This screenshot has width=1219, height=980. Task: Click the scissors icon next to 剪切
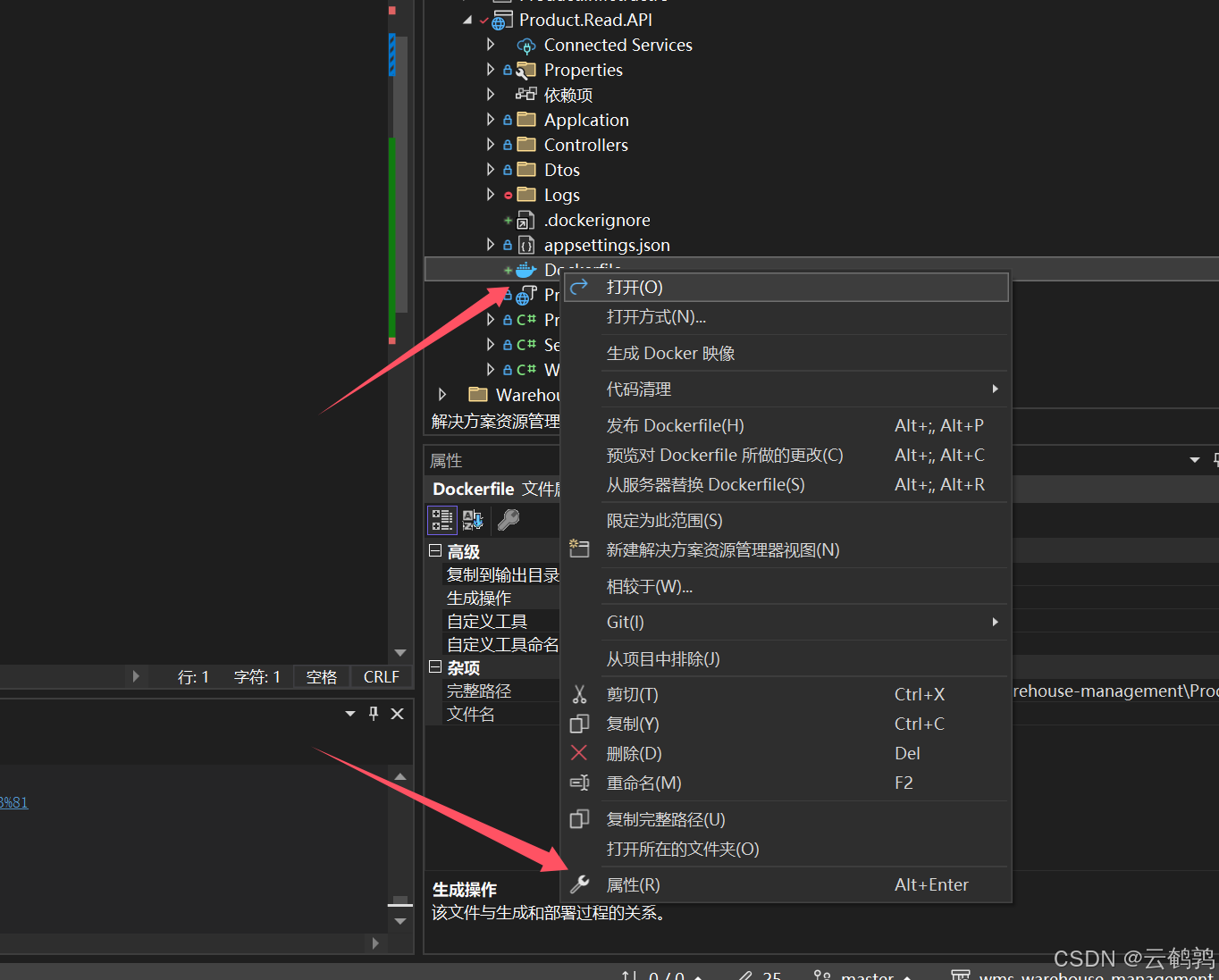tap(579, 694)
